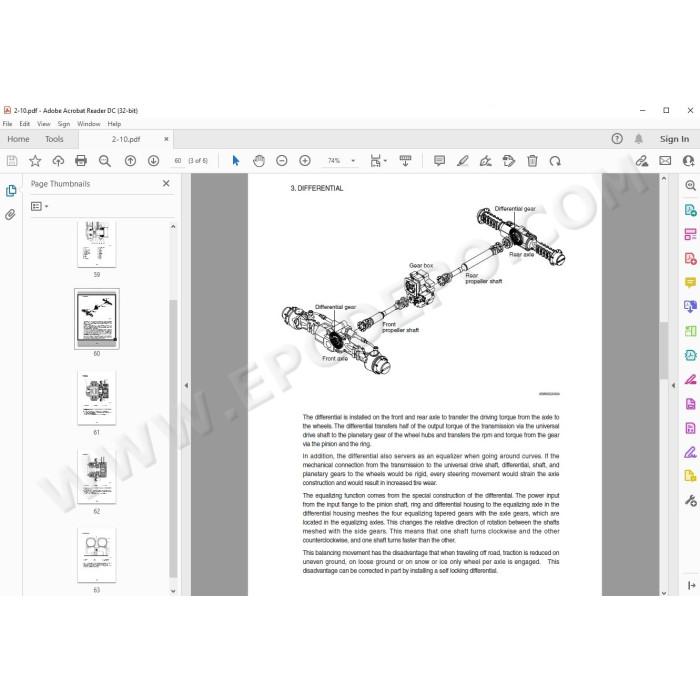Image resolution: width=700 pixels, height=700 pixels.
Task: Select page 59 thumbnail
Action: point(97,244)
